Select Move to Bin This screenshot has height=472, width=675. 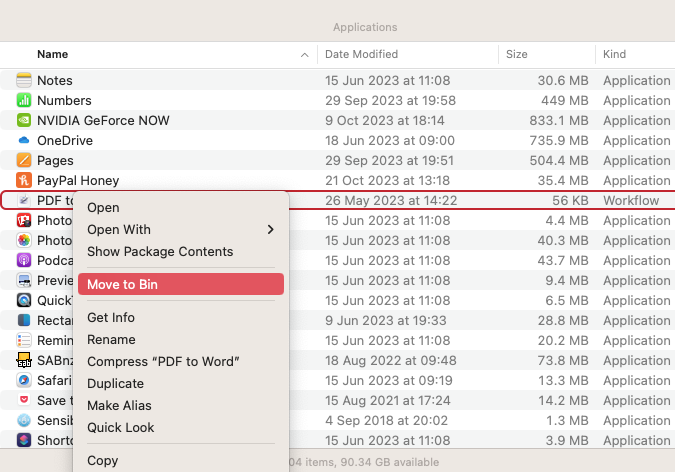click(x=181, y=284)
